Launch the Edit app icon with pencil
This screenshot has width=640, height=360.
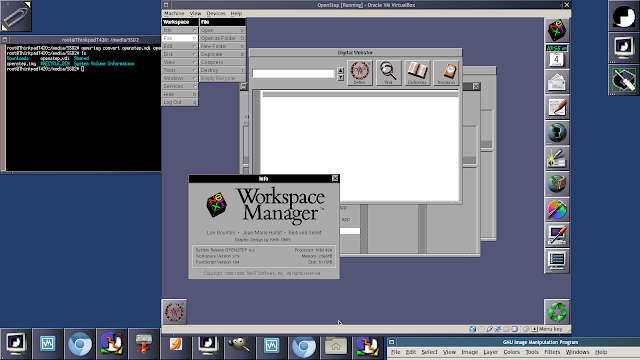[557, 107]
